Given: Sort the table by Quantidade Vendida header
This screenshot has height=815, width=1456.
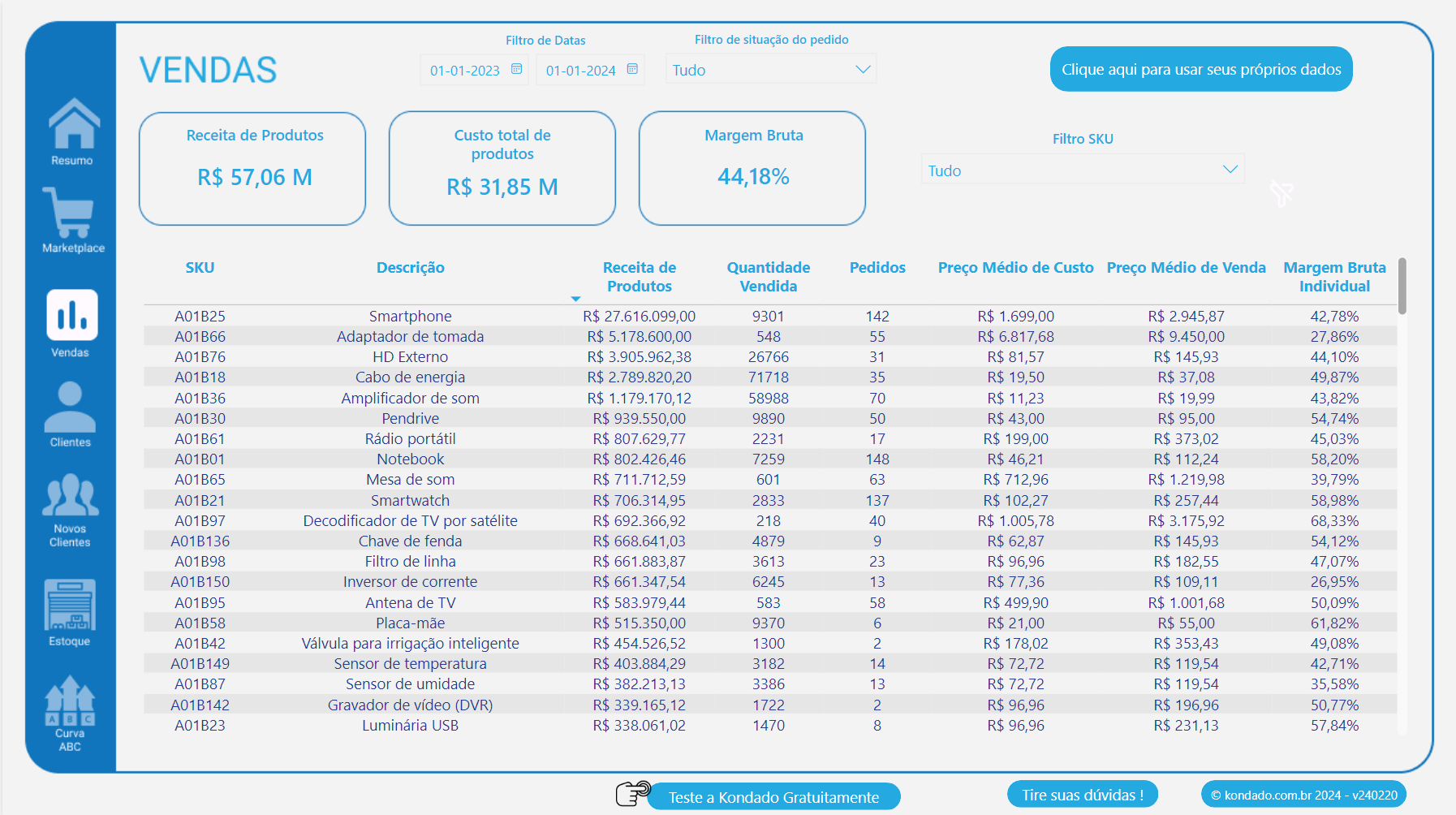Looking at the screenshot, I should click(x=769, y=277).
